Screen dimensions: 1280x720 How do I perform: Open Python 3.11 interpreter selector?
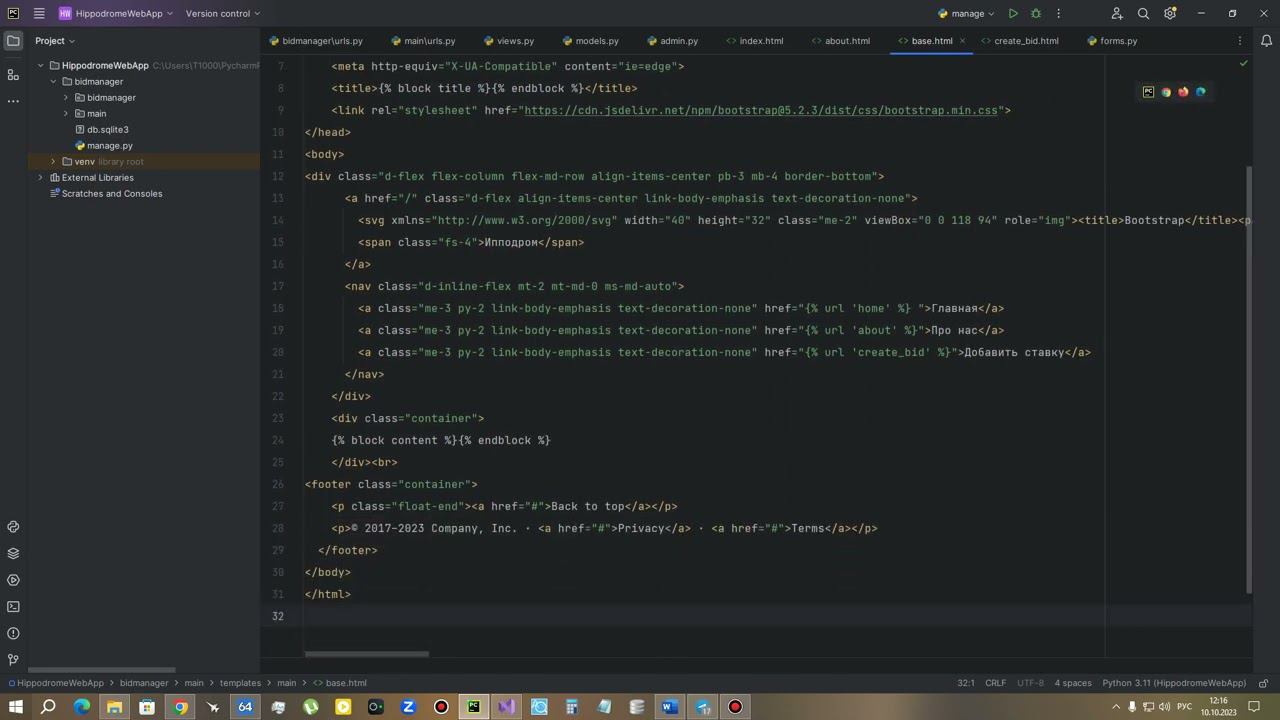[1174, 683]
